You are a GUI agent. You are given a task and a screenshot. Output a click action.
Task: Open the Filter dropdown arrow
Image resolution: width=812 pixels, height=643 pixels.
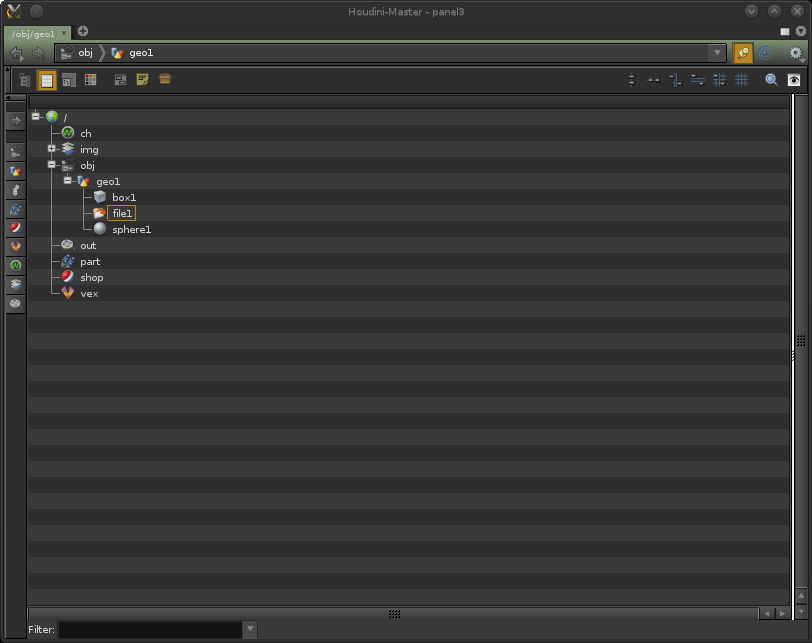coord(250,630)
